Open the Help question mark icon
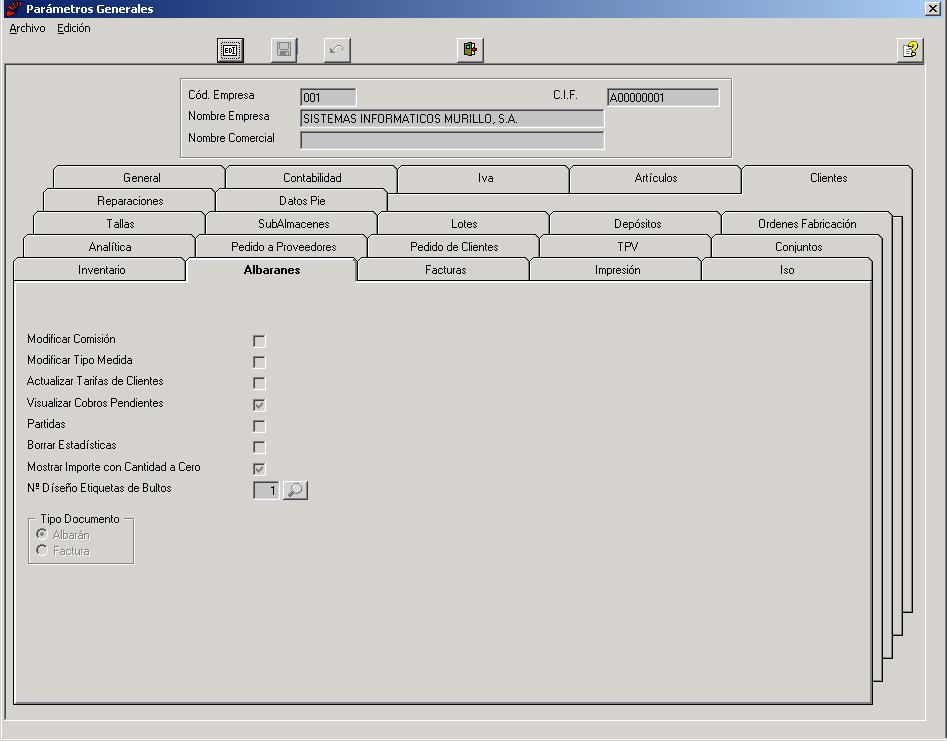Screen dimensions: 947x741 point(910,50)
